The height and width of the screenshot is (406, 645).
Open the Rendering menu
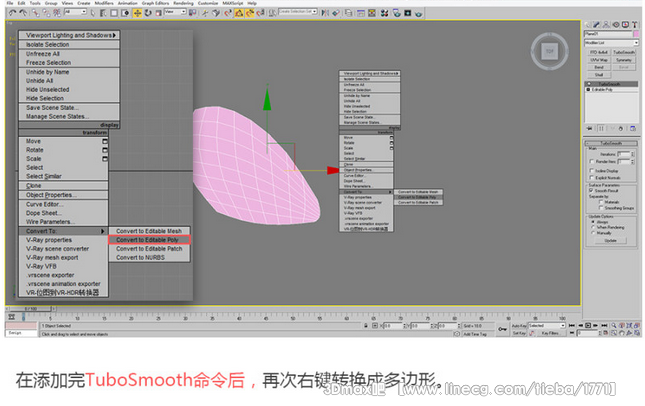click(183, 3)
